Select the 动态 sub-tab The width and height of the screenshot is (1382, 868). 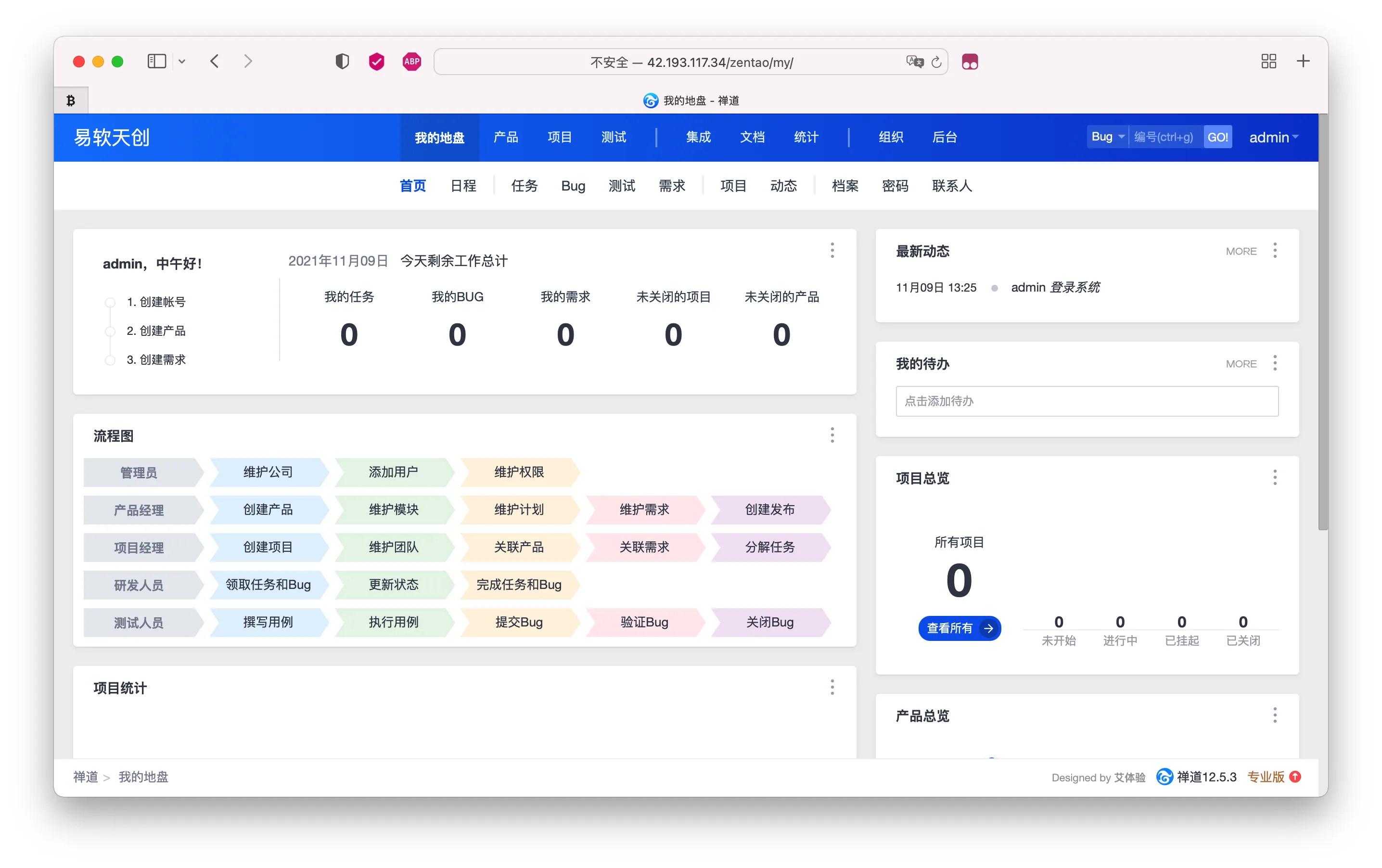[x=783, y=186]
